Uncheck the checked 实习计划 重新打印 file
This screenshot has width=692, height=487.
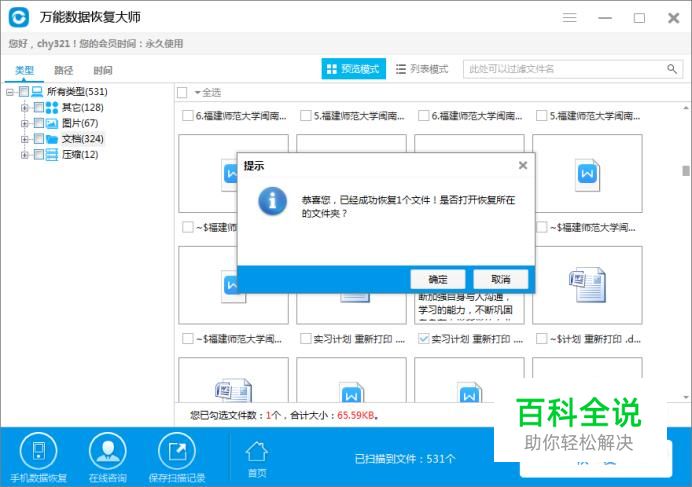[423, 339]
